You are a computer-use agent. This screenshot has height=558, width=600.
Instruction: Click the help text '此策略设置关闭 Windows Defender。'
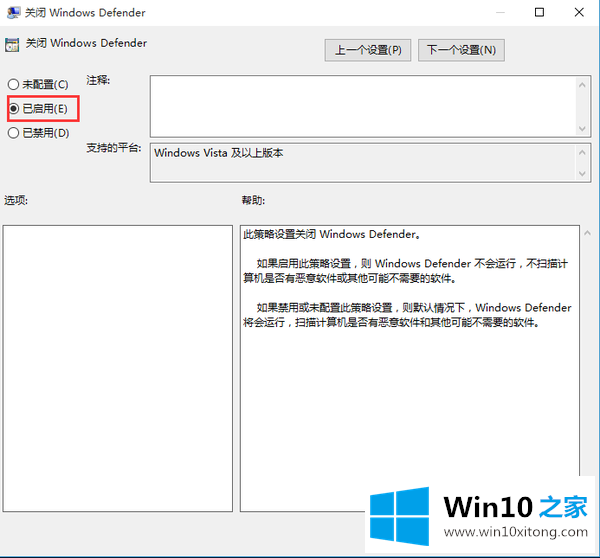pos(332,234)
